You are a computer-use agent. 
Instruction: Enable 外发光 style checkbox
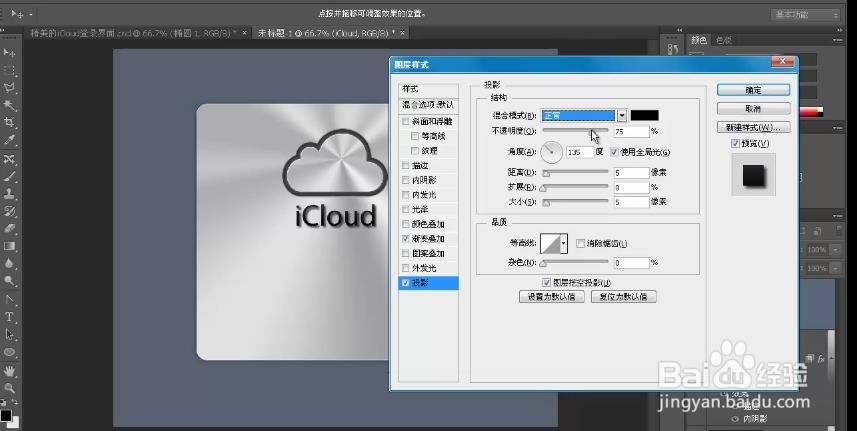tap(405, 268)
